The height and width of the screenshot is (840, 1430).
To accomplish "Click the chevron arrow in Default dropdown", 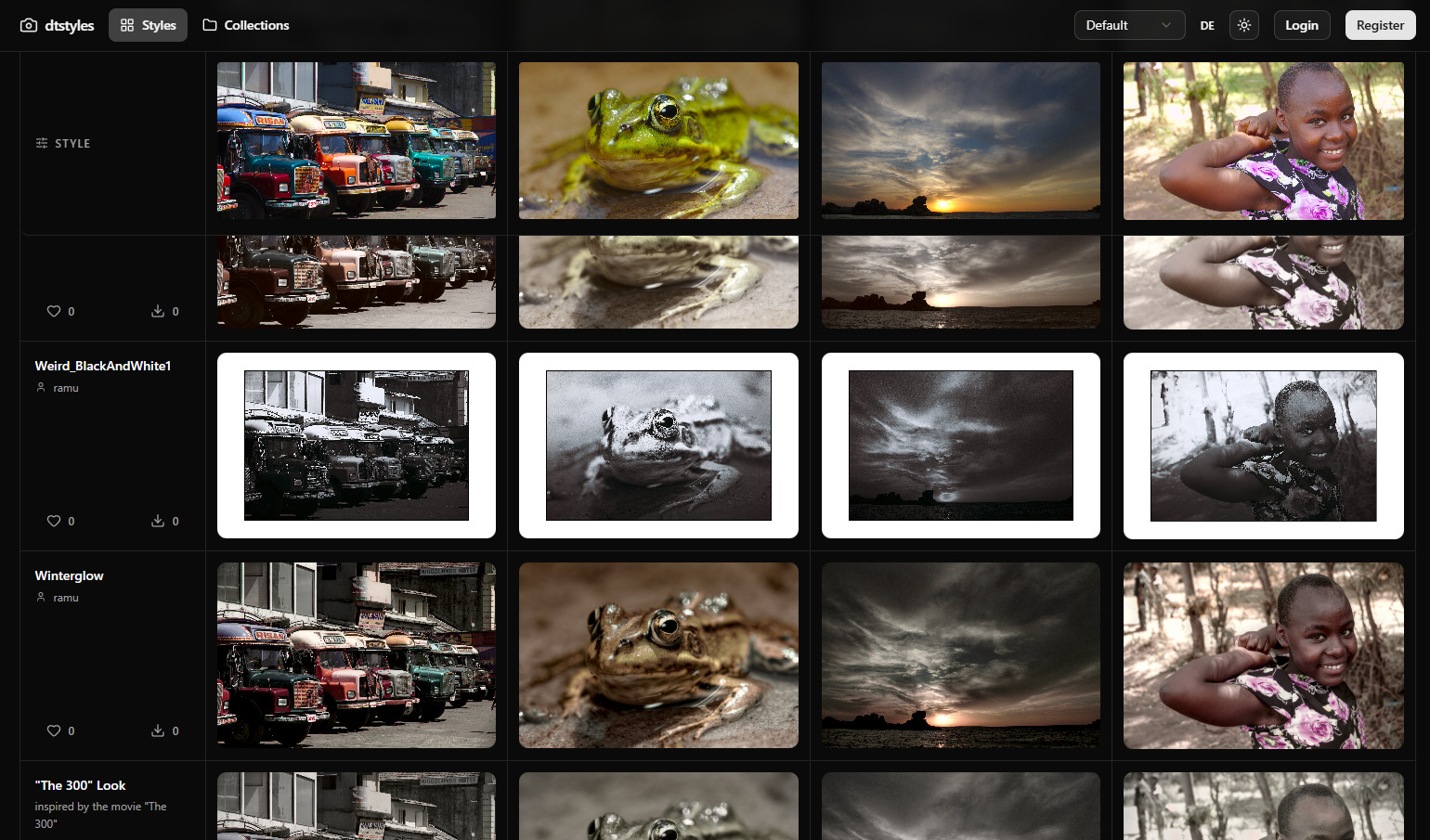I will point(1166,25).
